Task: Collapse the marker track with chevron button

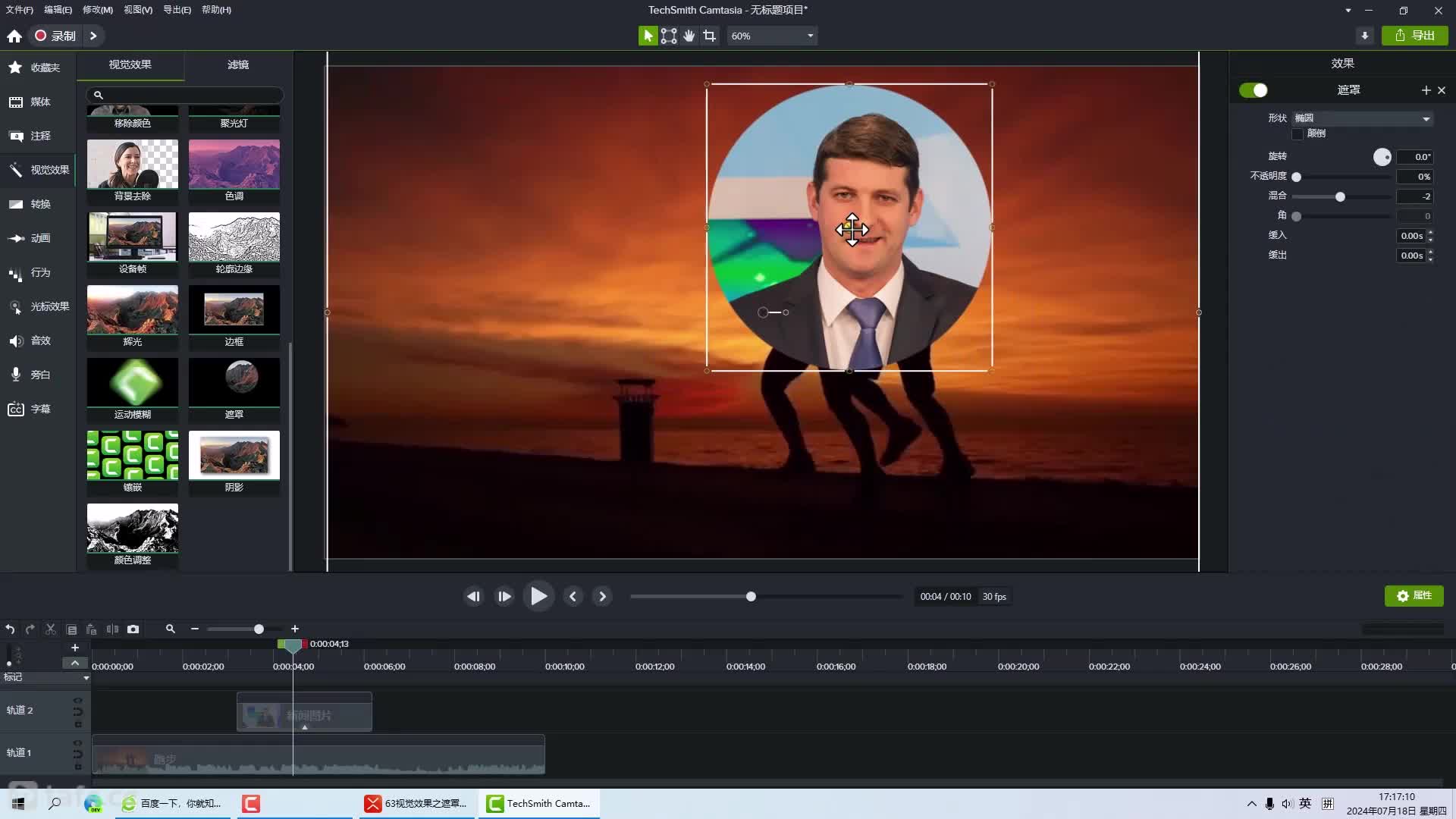Action: coord(75,663)
